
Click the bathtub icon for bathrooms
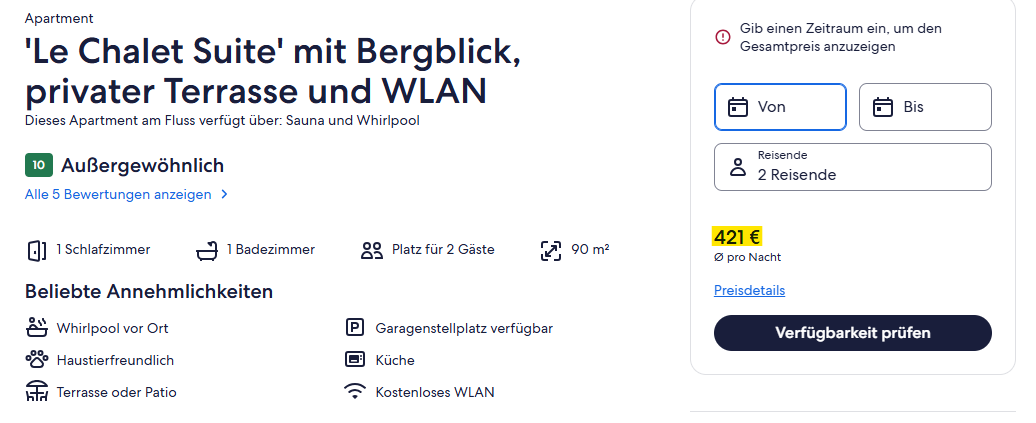tap(207, 250)
